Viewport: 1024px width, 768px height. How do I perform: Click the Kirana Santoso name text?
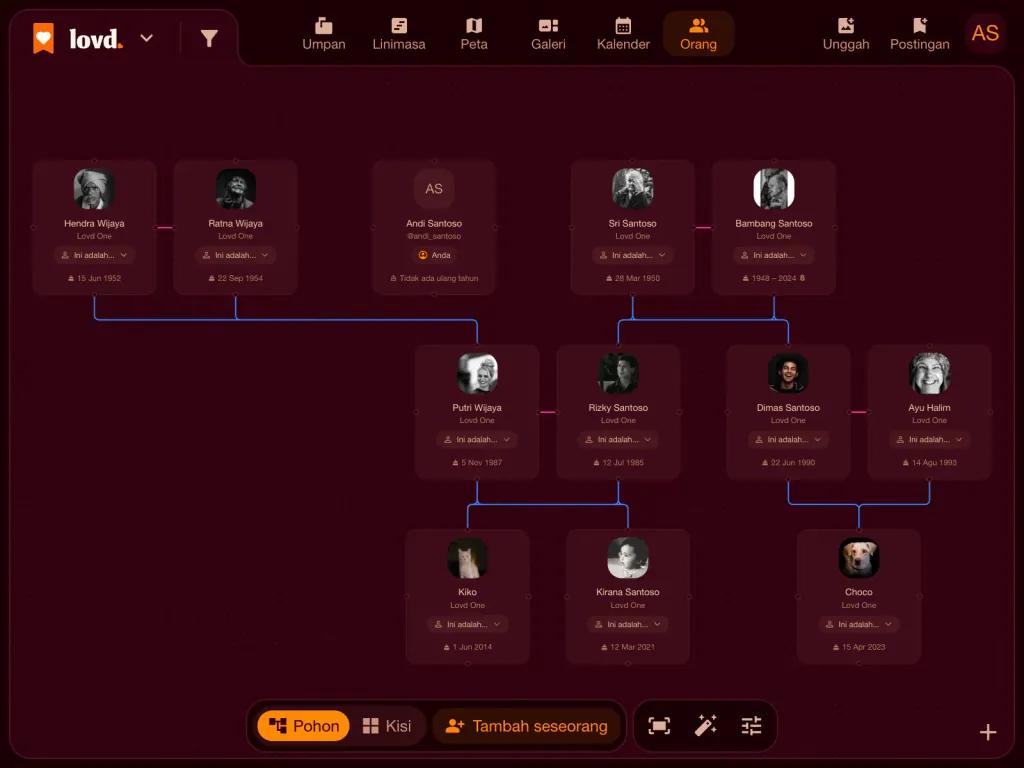coord(628,592)
